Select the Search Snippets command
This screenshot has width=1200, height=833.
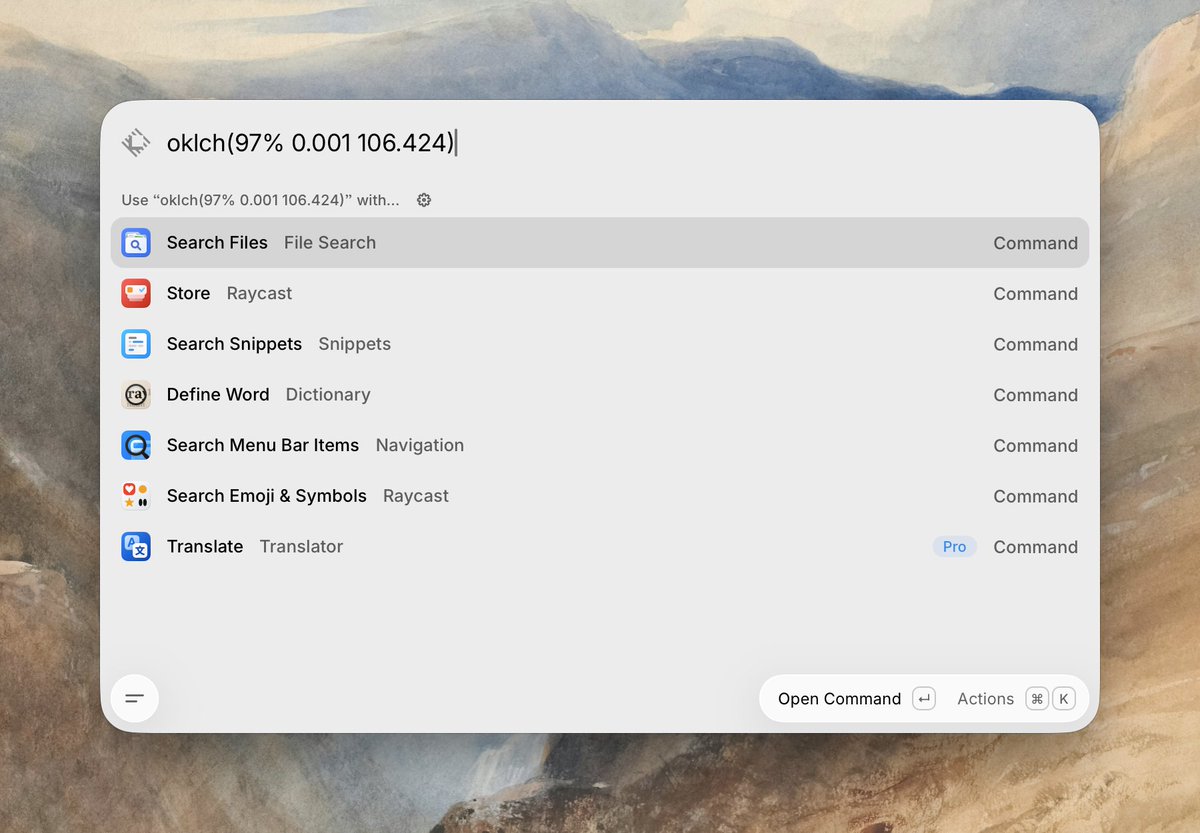tap(600, 344)
